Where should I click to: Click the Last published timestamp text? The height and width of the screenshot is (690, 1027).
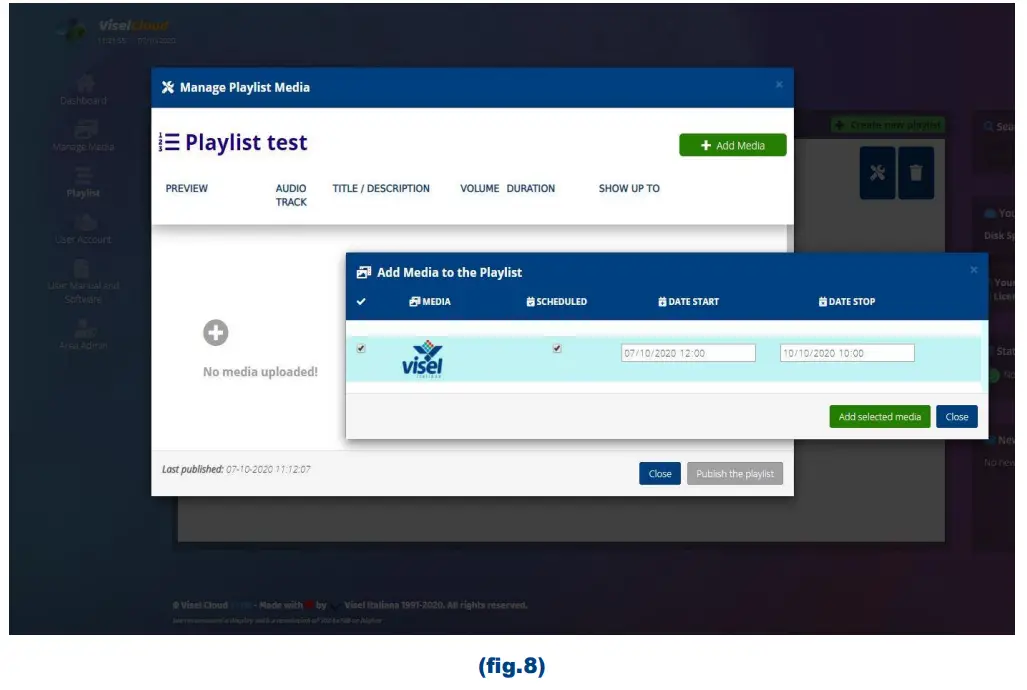(236, 469)
